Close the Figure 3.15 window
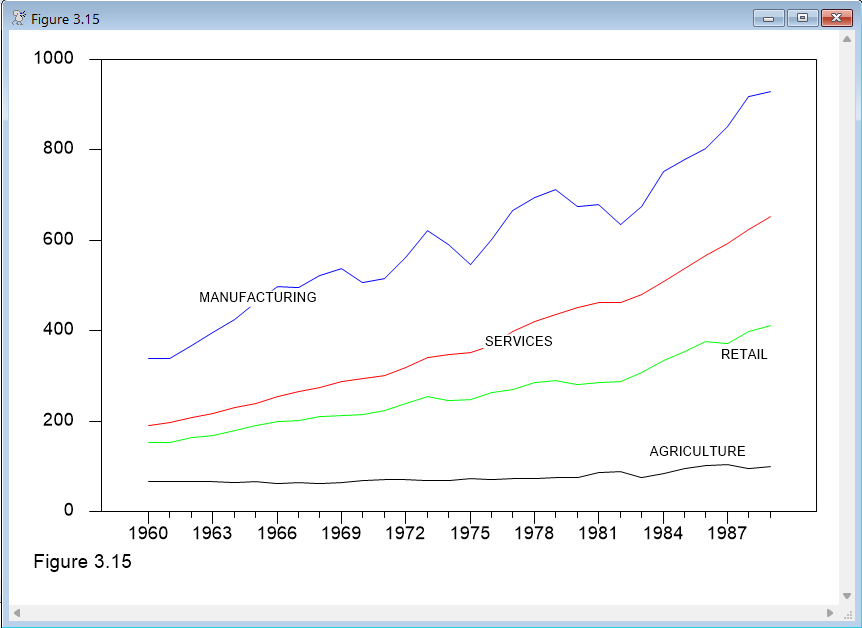Image resolution: width=862 pixels, height=628 pixels. point(834,18)
